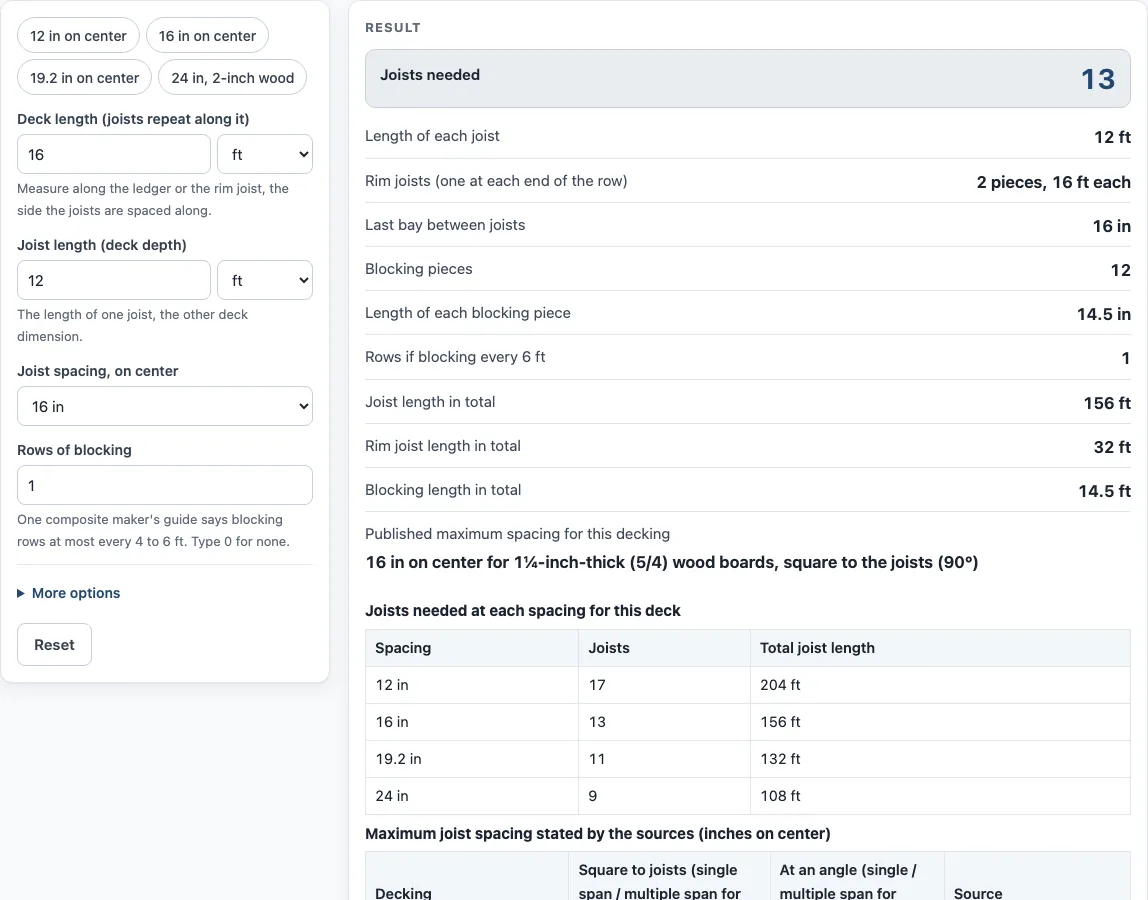Select the Blocking pieces value 12
The height and width of the screenshot is (900, 1148).
coord(1121,270)
